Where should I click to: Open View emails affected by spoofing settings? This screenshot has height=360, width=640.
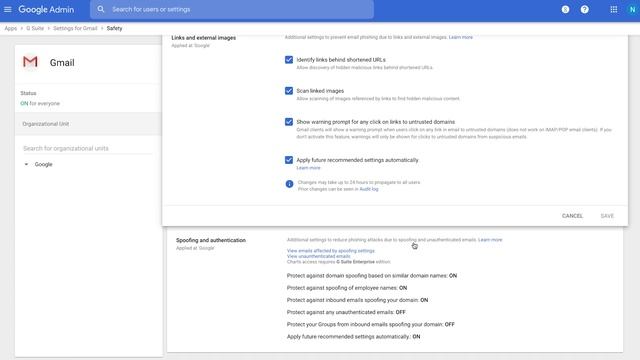click(331, 251)
